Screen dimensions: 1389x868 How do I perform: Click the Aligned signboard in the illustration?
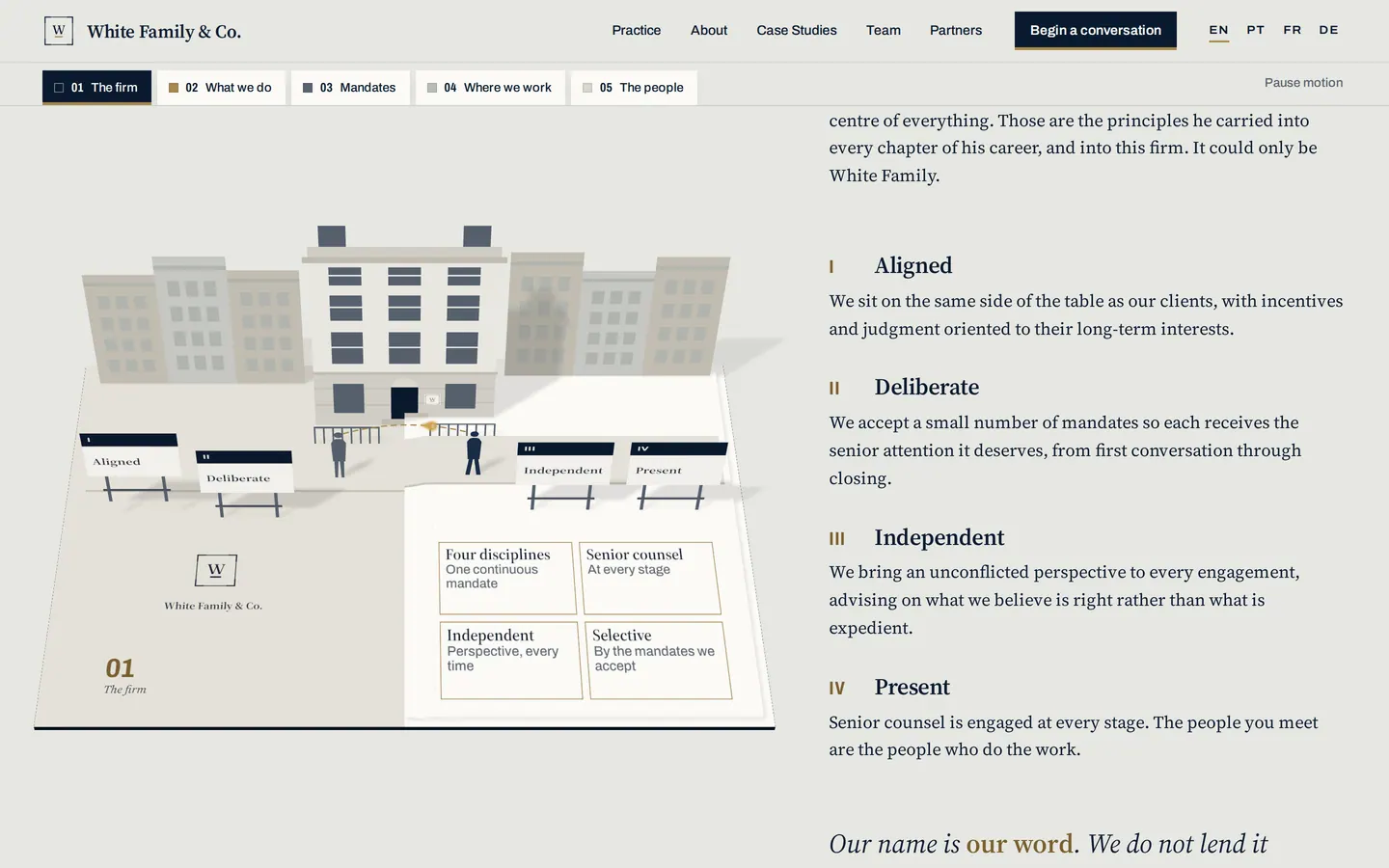129,455
